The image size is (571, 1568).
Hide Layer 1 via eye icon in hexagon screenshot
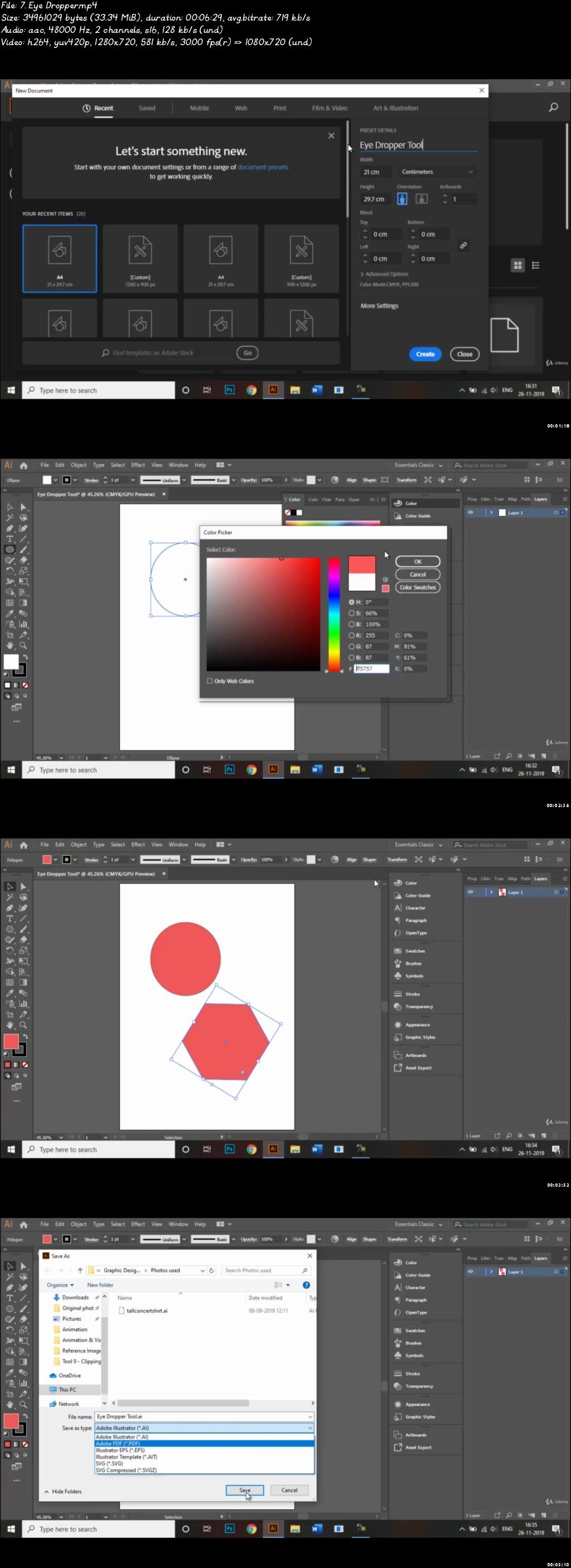470,892
